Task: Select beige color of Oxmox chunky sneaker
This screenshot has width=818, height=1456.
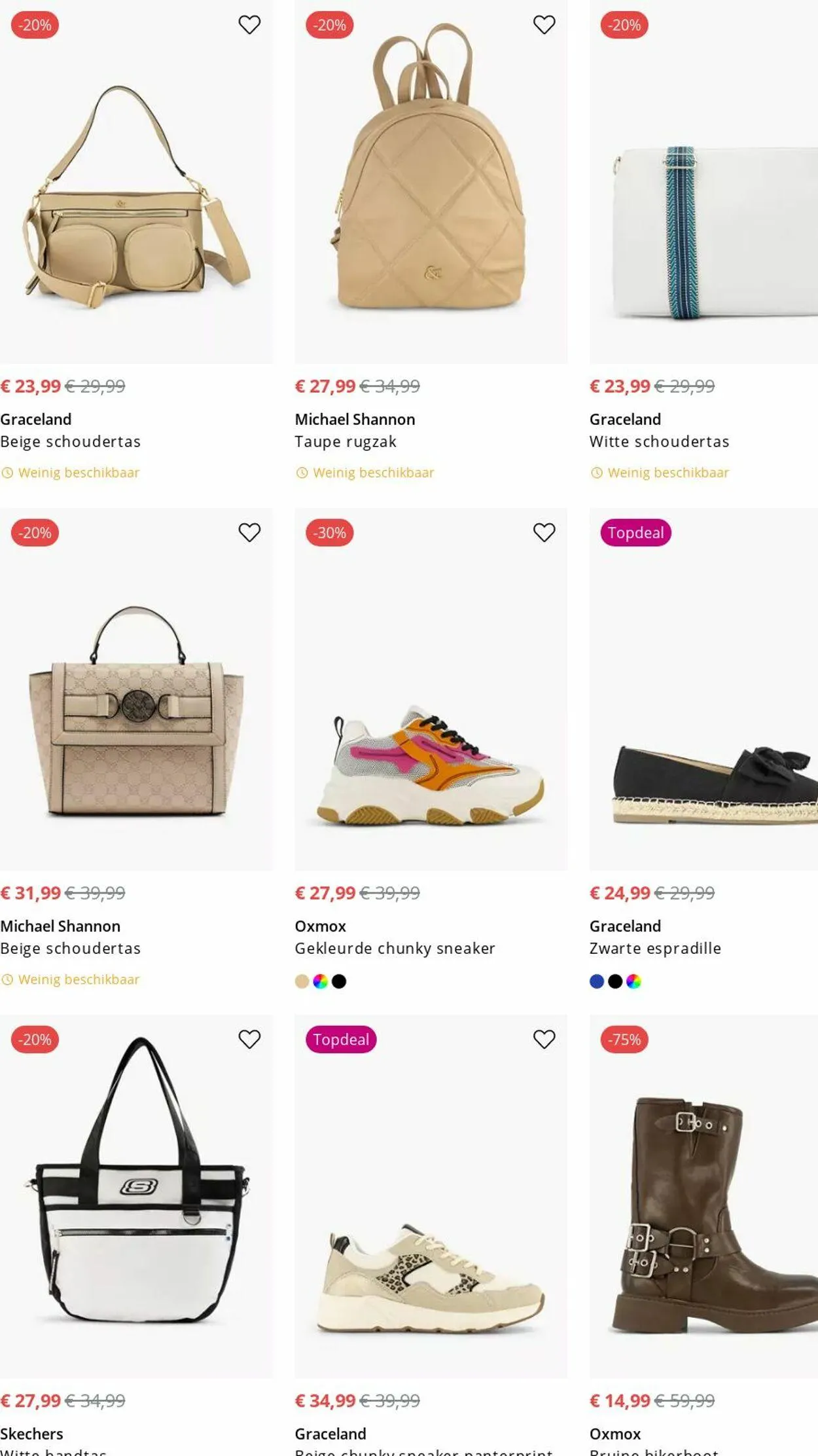Action: (302, 981)
